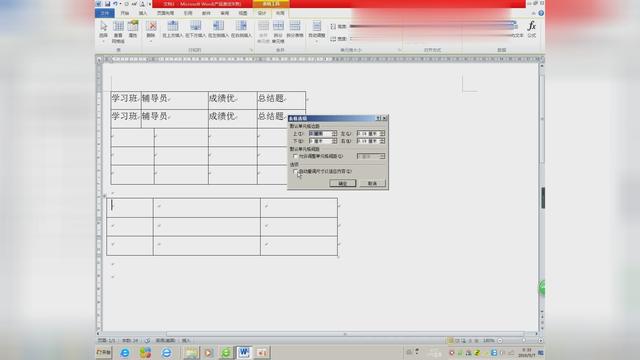640x360 pixels.
Task: Switch to the View (视图) tab
Action: [x=243, y=13]
